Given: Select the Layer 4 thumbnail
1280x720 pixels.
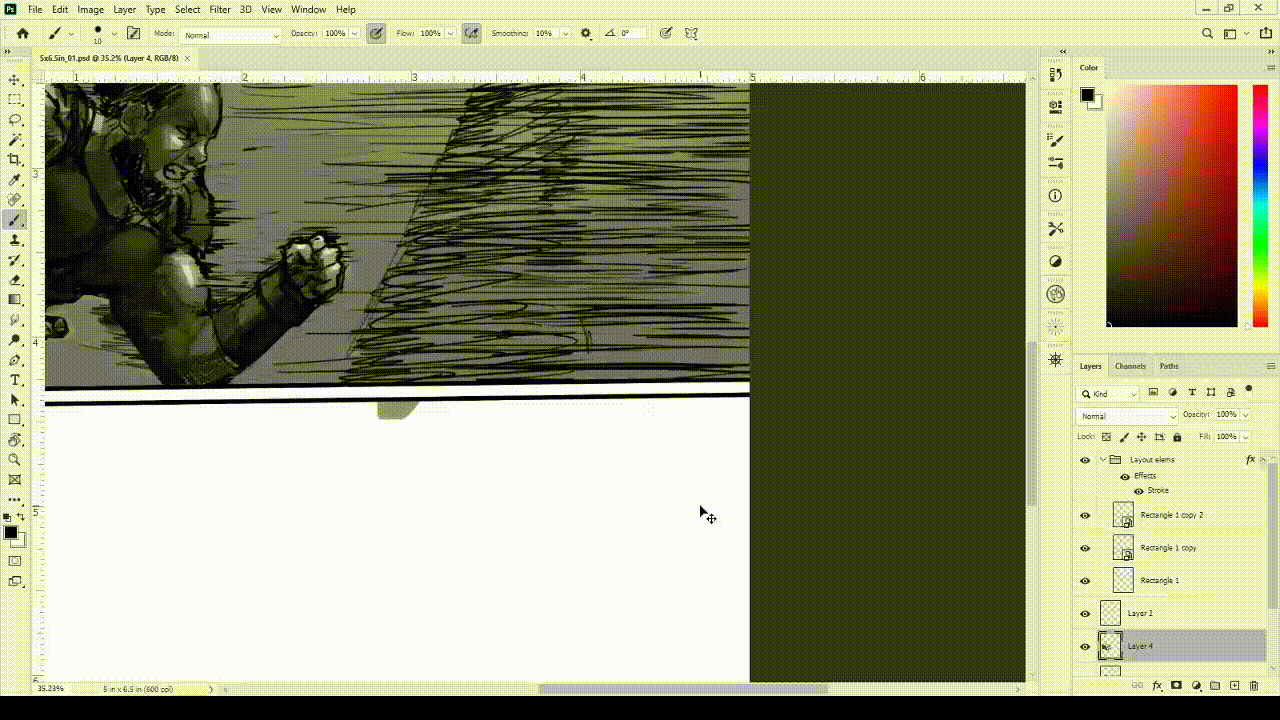Looking at the screenshot, I should [x=1110, y=646].
